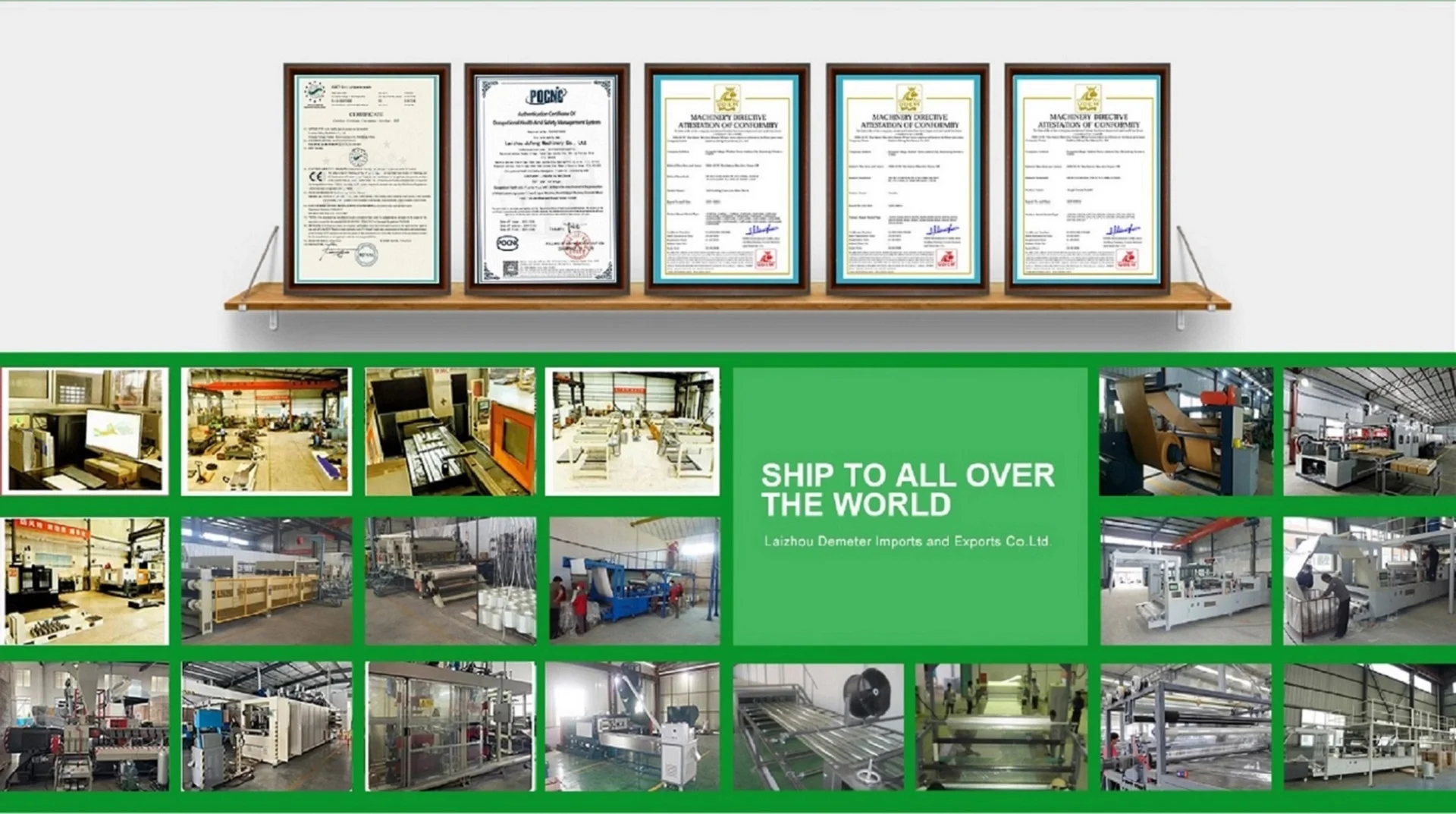The height and width of the screenshot is (814, 1456).
Task: Open the black industrial fan photo
Action: (x=818, y=727)
